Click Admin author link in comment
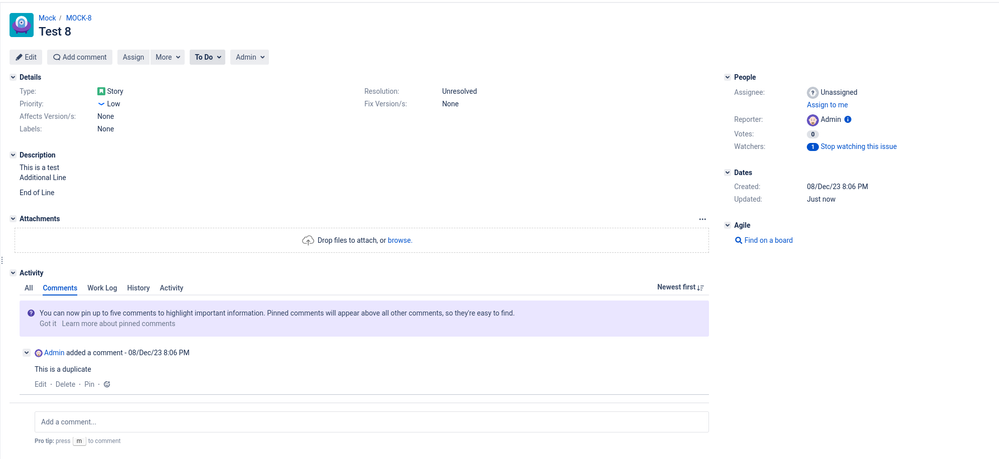Image resolution: width=999 pixels, height=459 pixels. tap(54, 353)
